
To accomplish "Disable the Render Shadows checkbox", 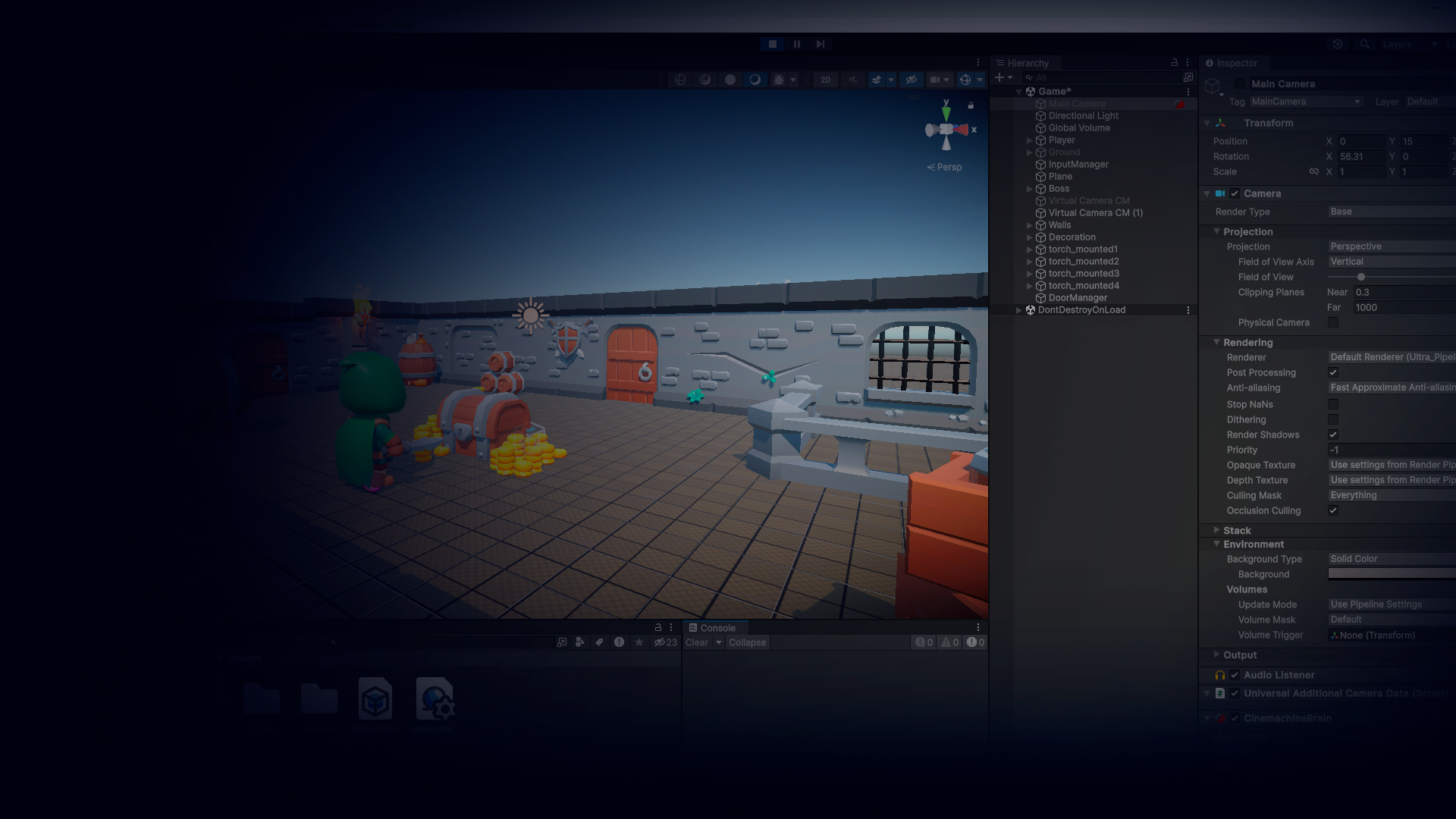I will (x=1333, y=435).
